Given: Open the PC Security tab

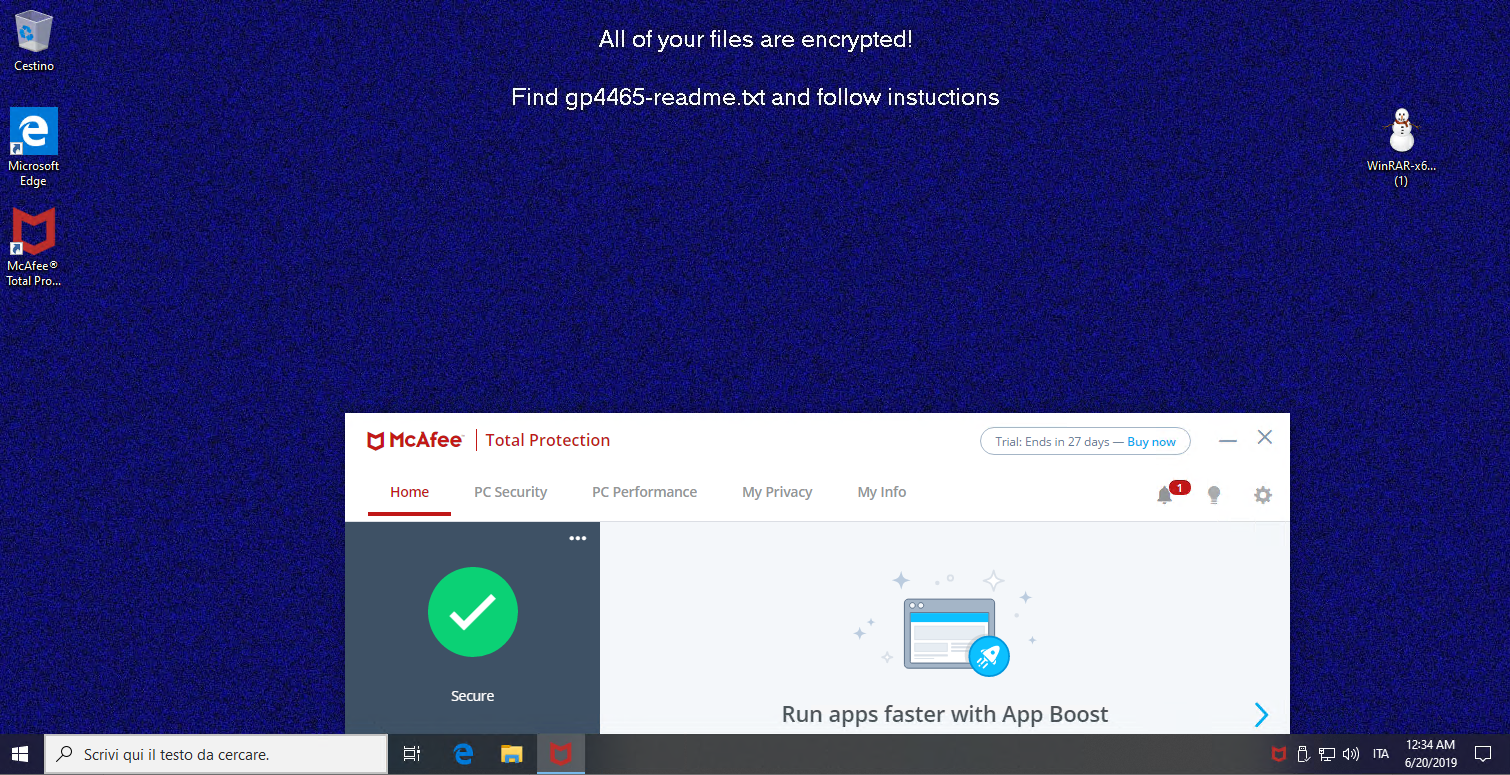Looking at the screenshot, I should (x=510, y=492).
